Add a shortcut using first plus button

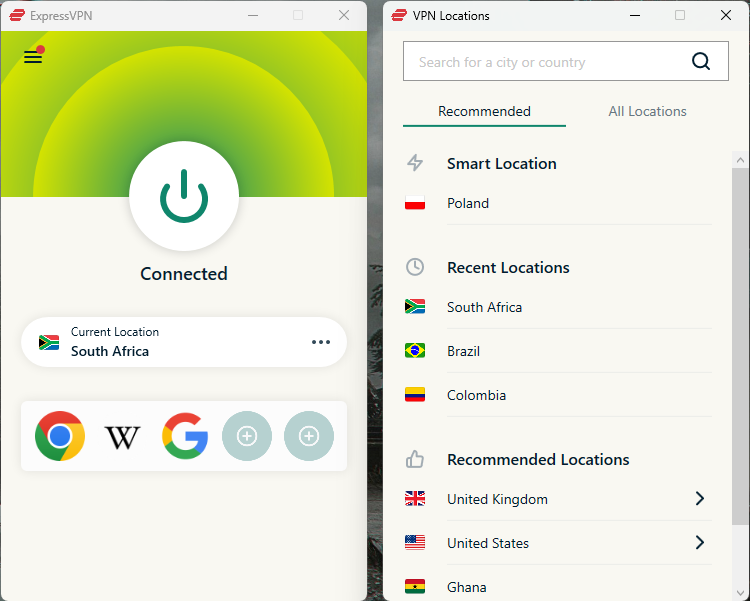tap(247, 436)
